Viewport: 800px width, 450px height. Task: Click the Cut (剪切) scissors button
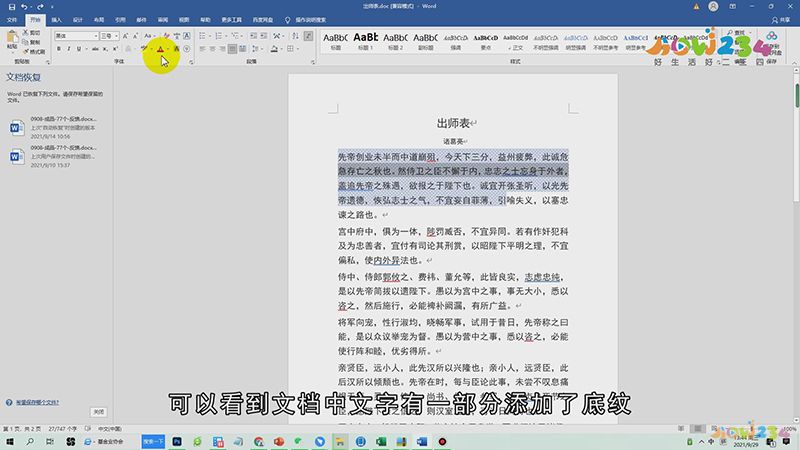click(32, 33)
